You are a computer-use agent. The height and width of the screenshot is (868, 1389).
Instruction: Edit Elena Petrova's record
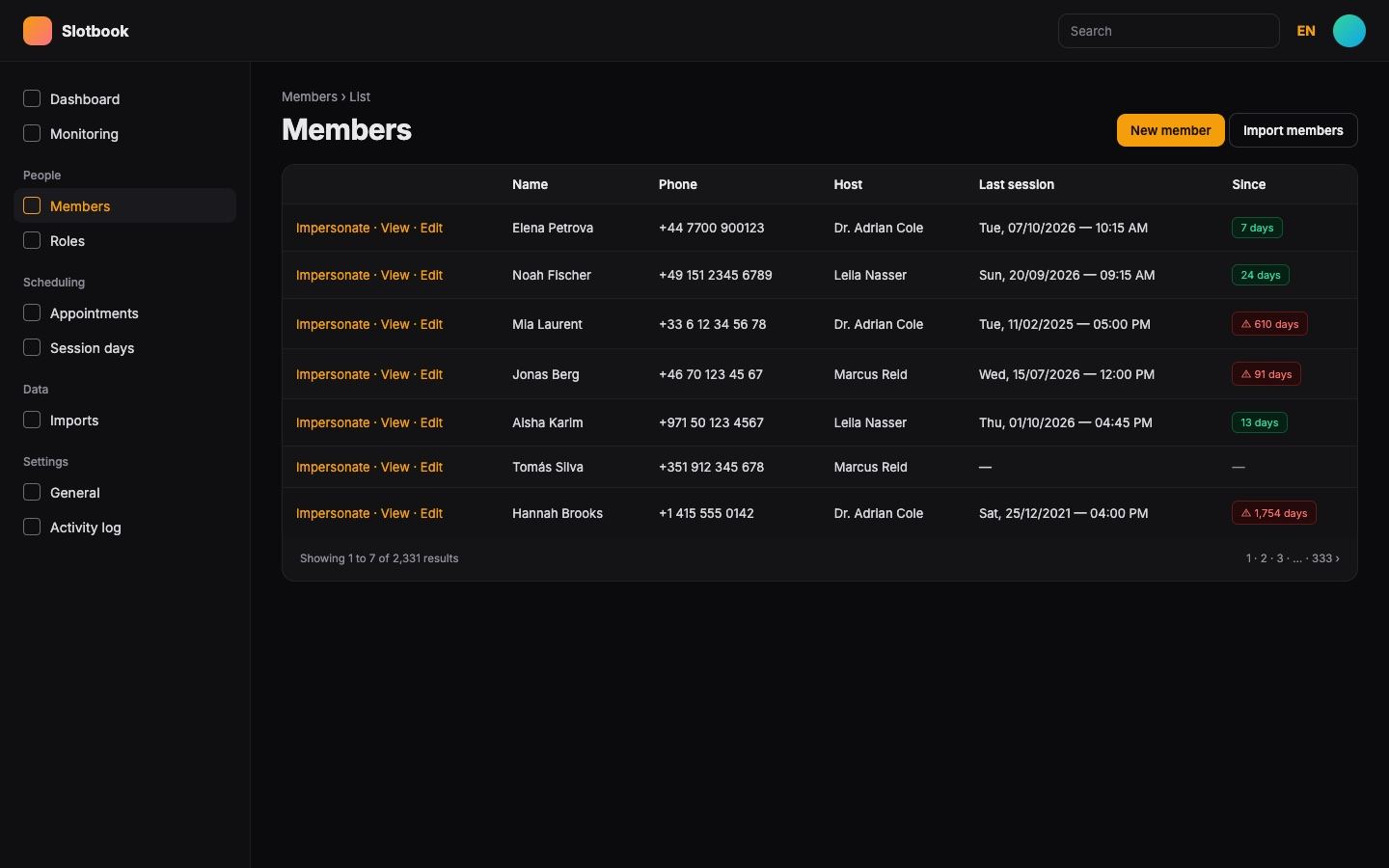(x=431, y=228)
